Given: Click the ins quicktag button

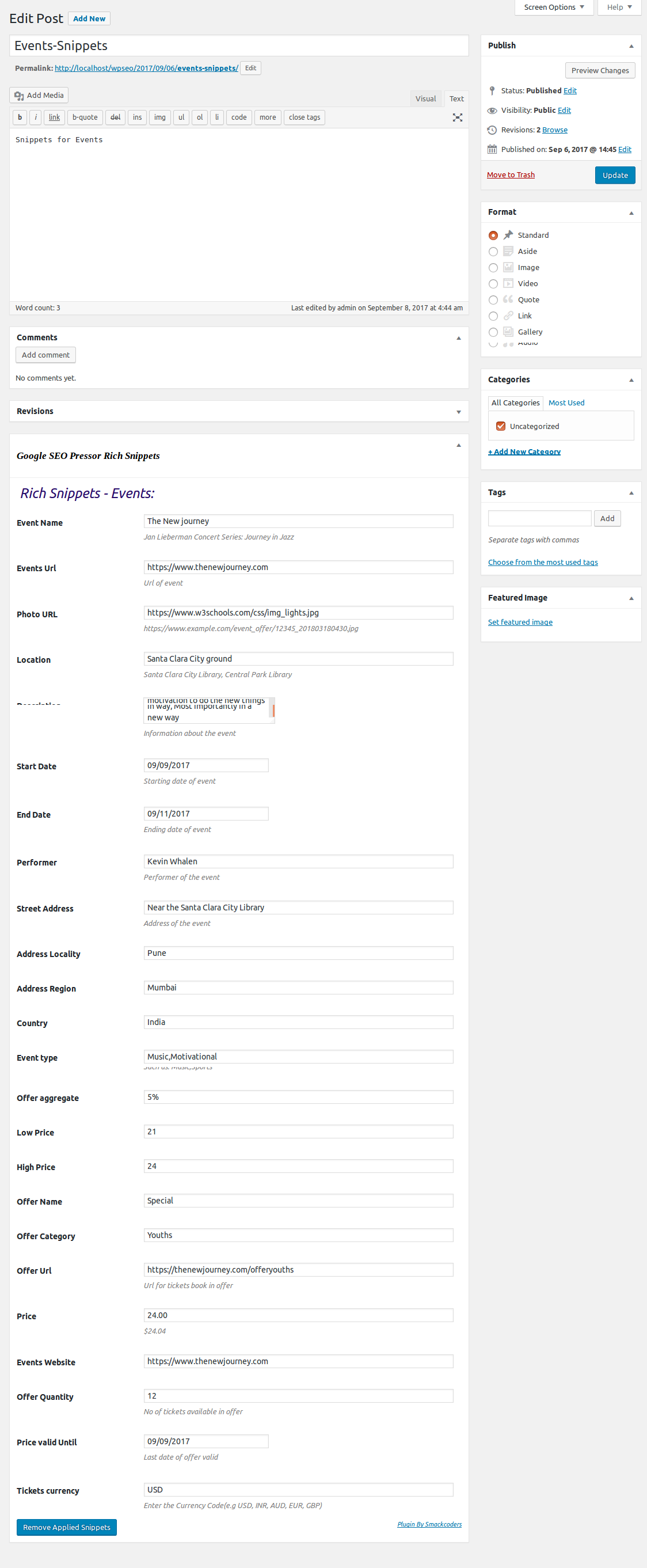Looking at the screenshot, I should (x=137, y=117).
